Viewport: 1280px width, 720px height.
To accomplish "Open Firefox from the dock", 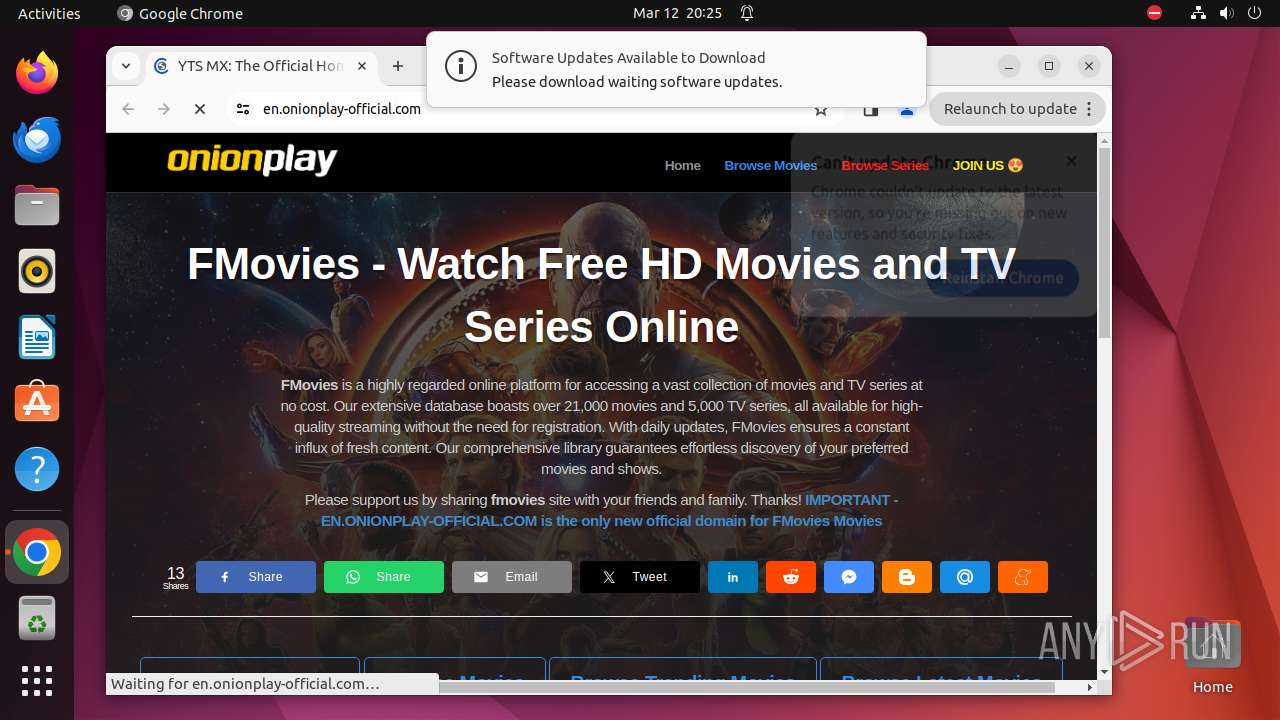I will pos(37,73).
